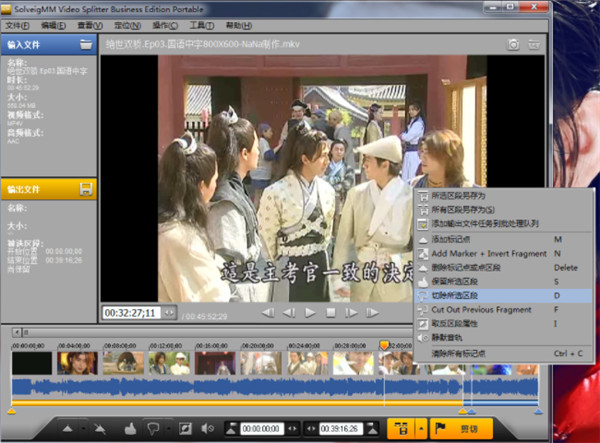This screenshot has height=443, width=600.
Task: Click the current time field 00:32:27;11
Action: pyautogui.click(x=130, y=313)
